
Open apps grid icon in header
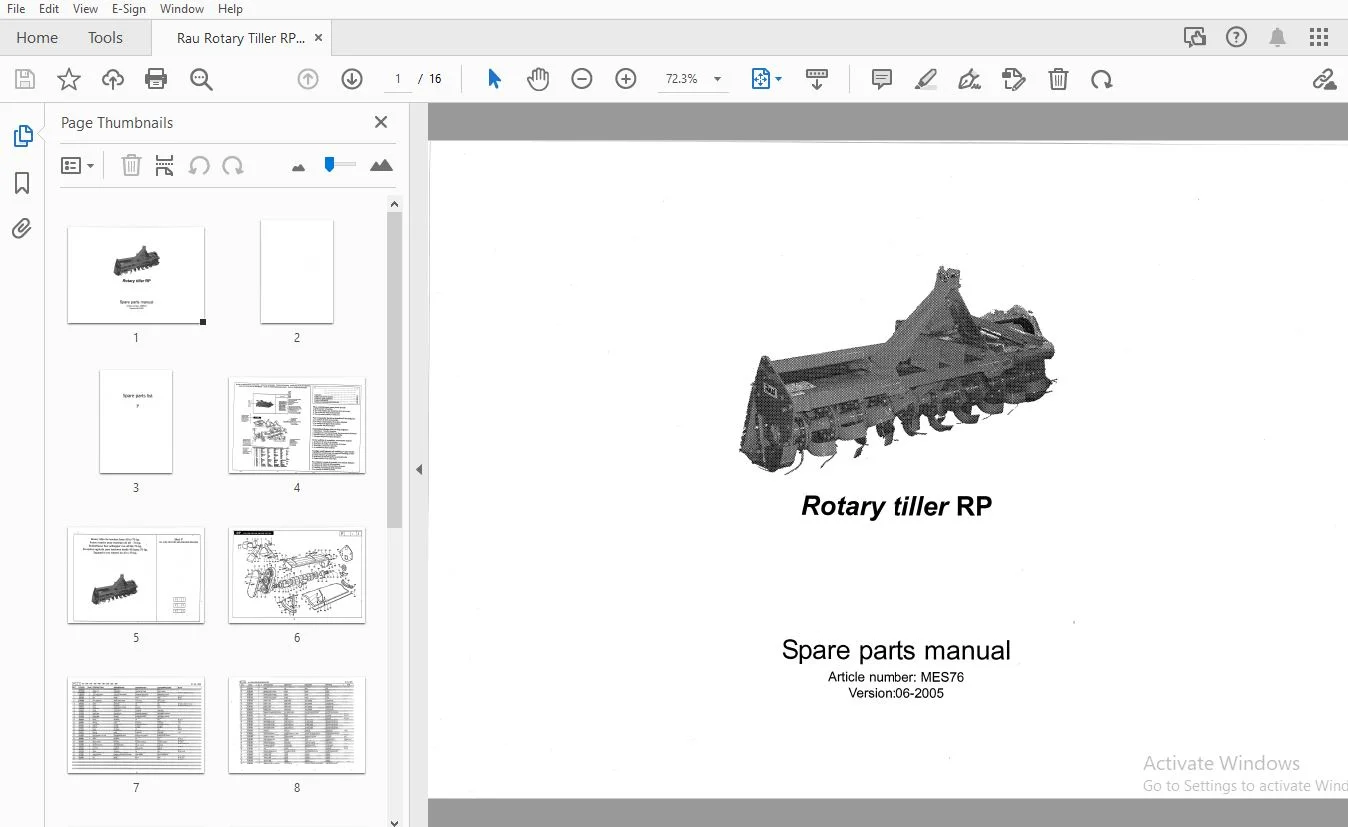pyautogui.click(x=1319, y=38)
